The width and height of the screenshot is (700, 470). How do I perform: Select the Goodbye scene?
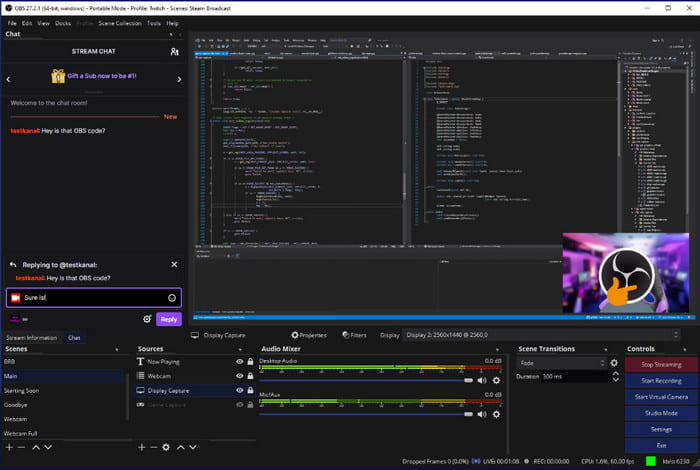tap(62, 405)
